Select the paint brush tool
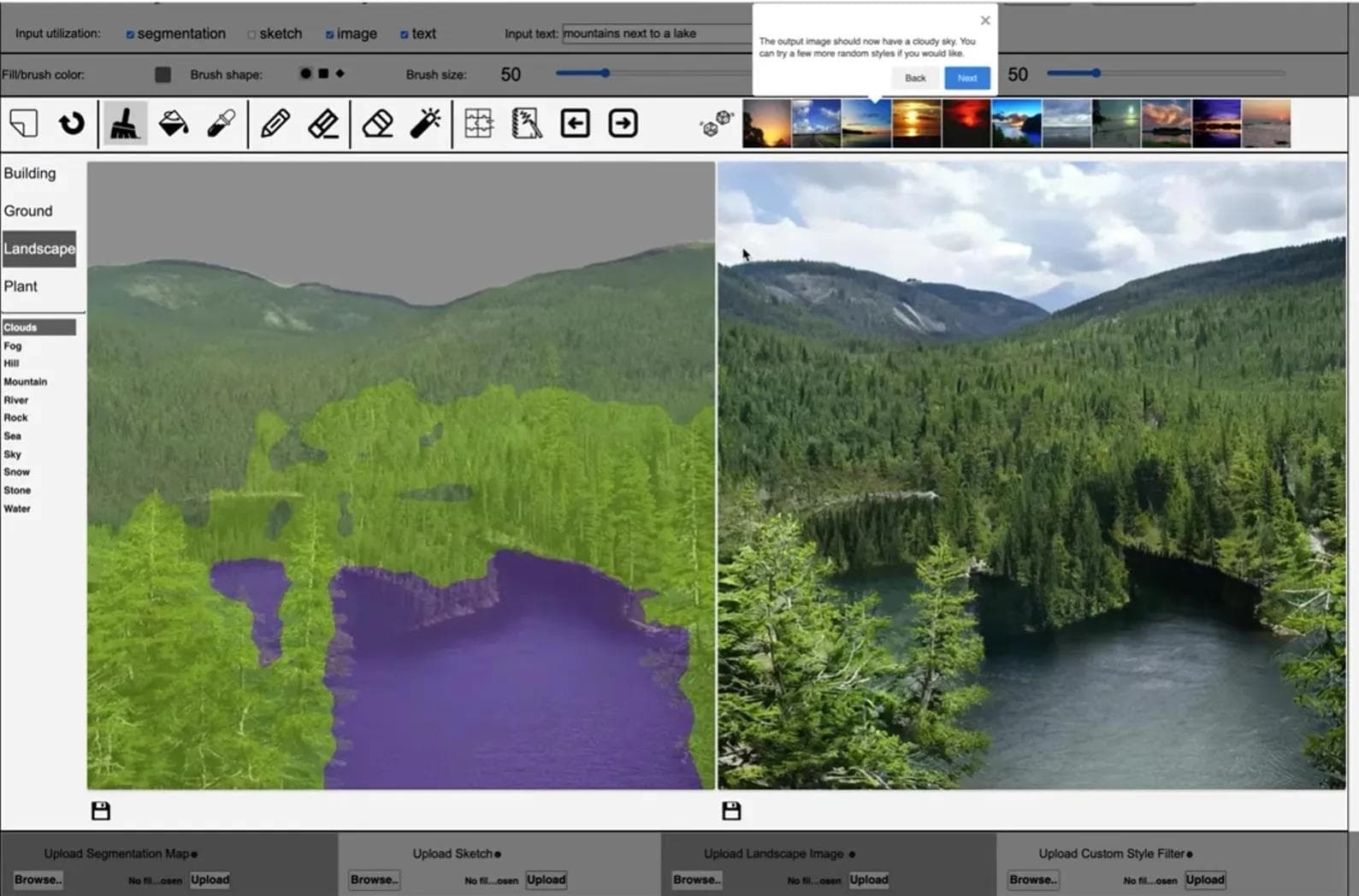1359x896 pixels. tap(125, 123)
